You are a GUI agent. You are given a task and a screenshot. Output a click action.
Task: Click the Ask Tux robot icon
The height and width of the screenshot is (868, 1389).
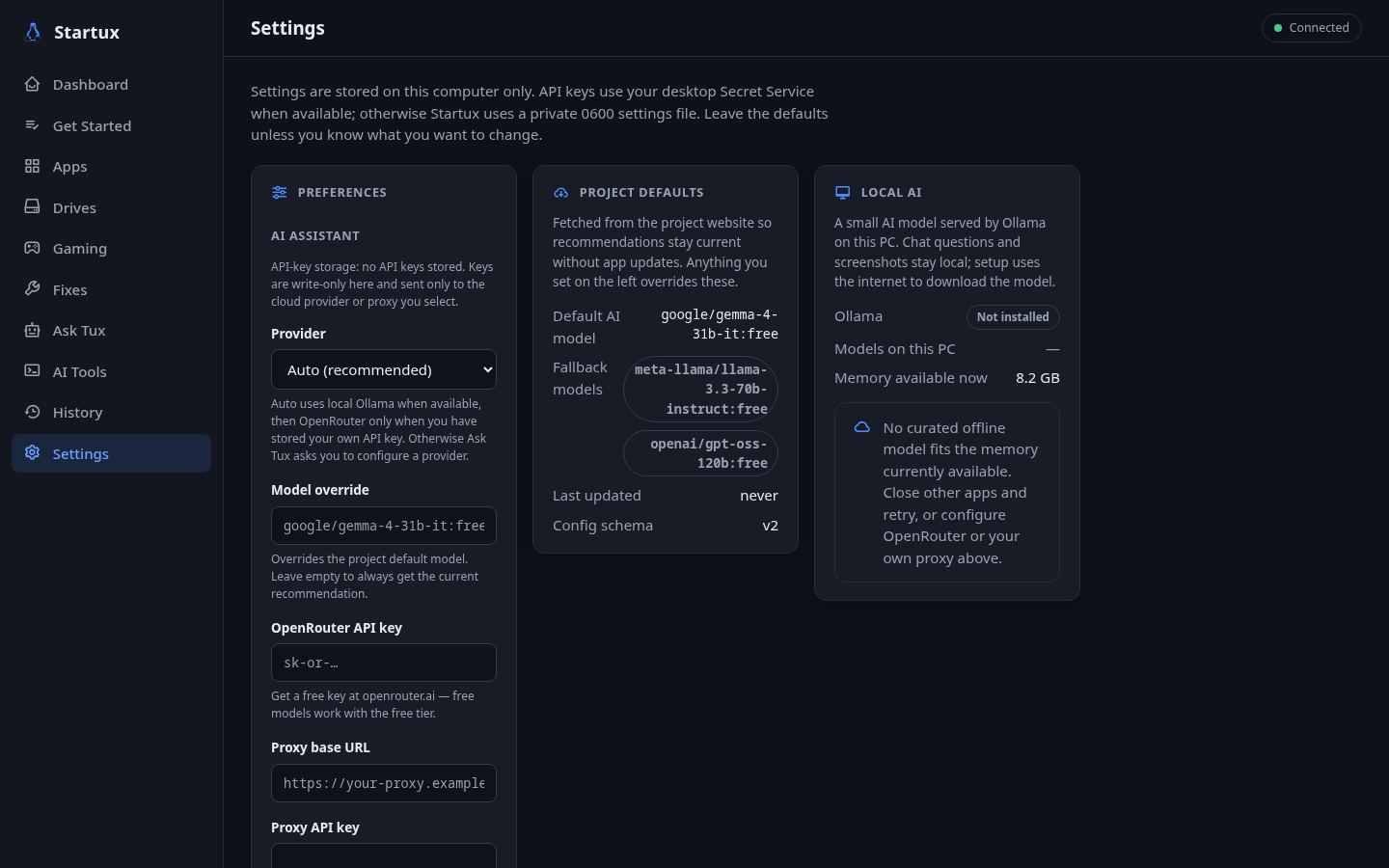32,330
